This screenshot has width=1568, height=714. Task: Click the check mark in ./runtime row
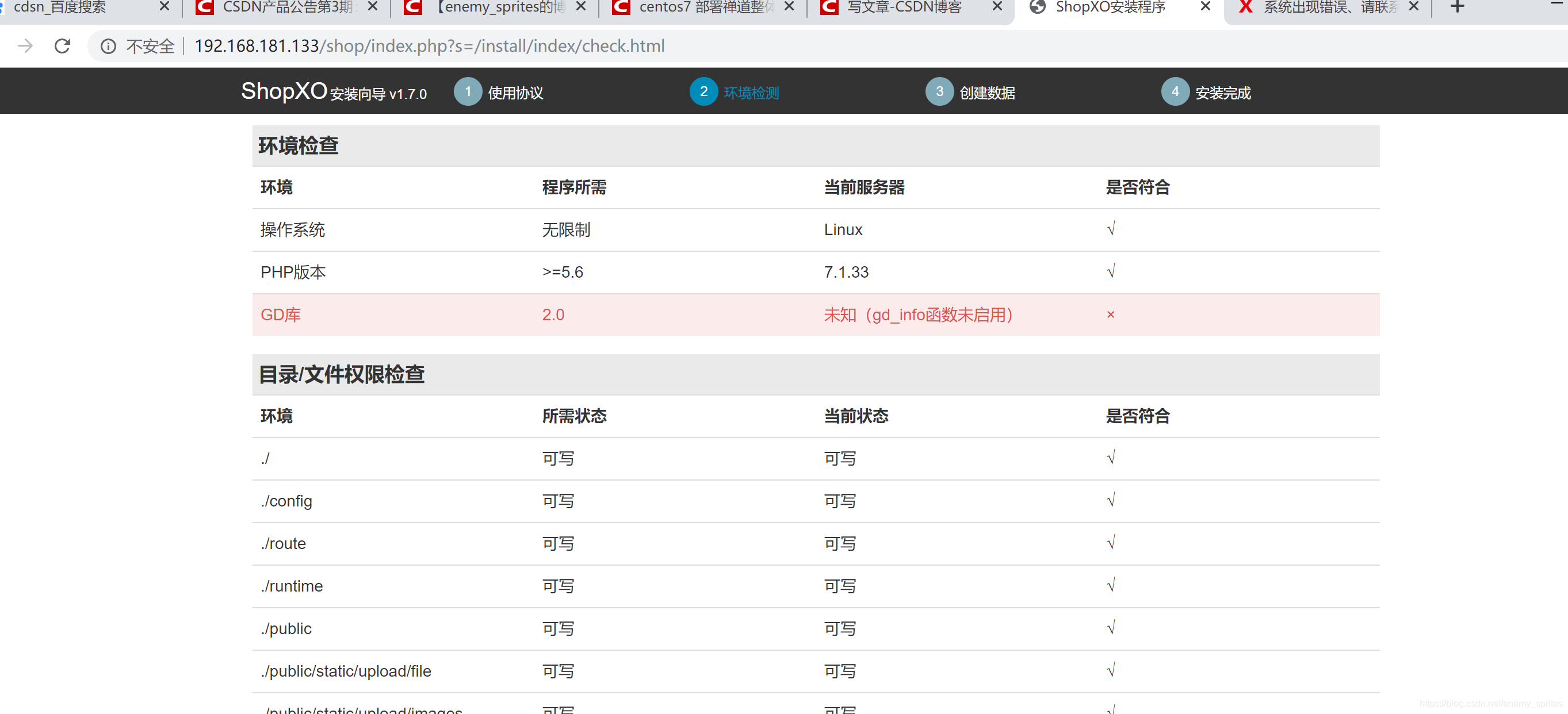pos(1111,585)
